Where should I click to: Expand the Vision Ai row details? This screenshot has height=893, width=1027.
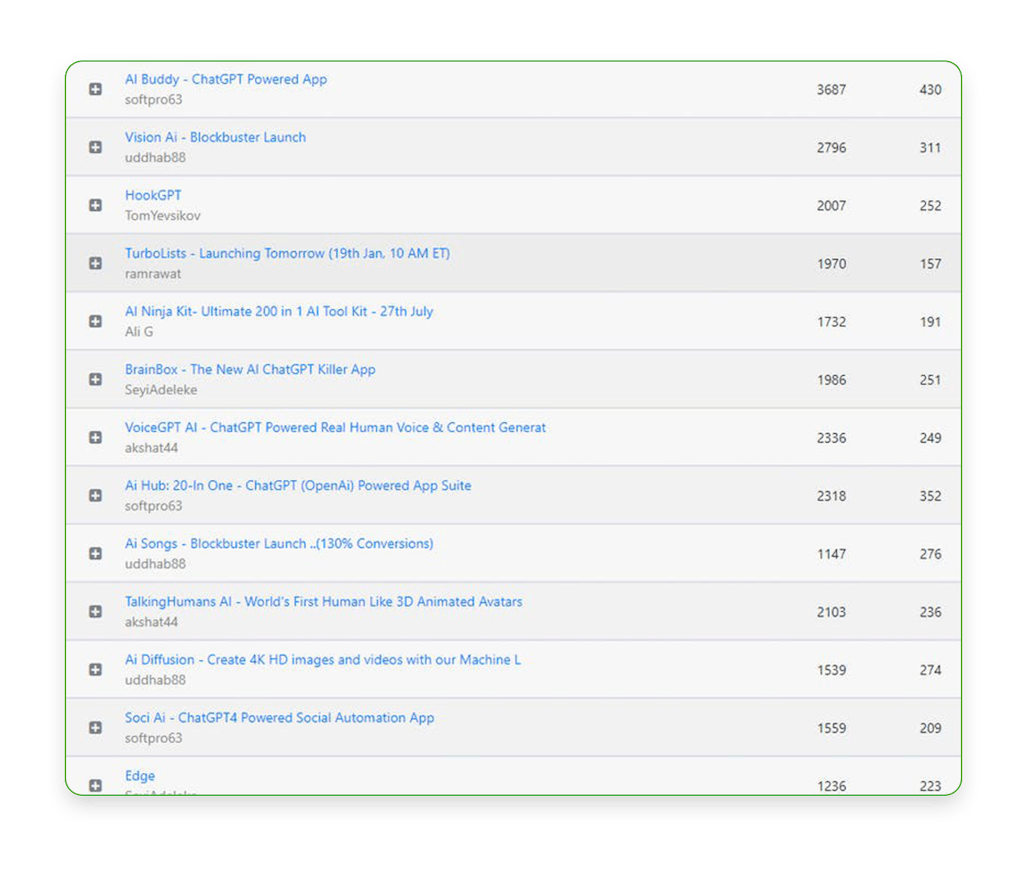coord(95,147)
